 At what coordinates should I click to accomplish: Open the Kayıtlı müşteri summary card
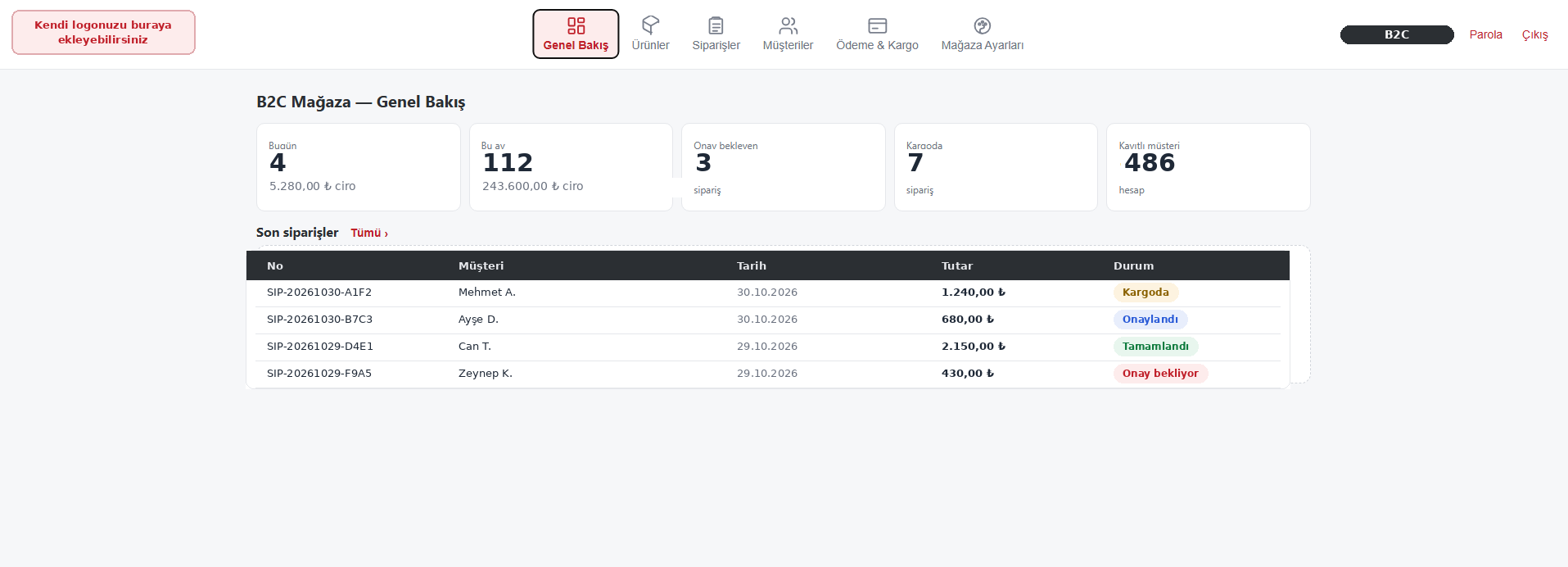click(1209, 167)
